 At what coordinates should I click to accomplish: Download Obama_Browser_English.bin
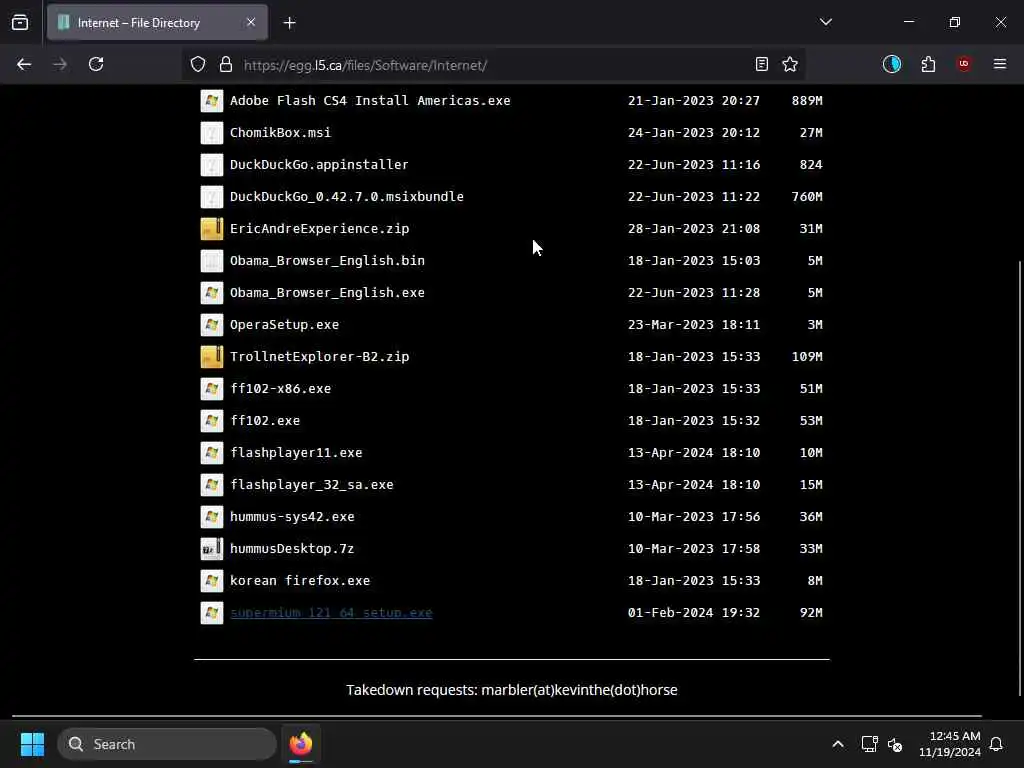pos(327,261)
